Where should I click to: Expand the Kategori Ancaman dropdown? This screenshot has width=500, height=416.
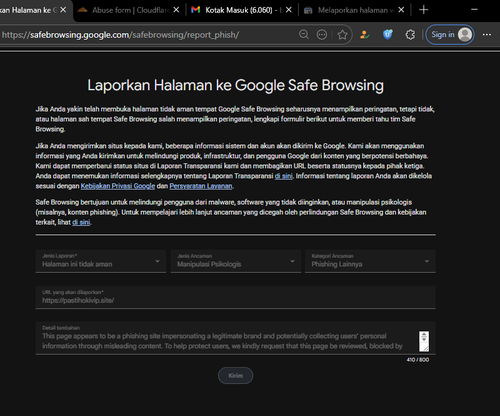(x=370, y=261)
